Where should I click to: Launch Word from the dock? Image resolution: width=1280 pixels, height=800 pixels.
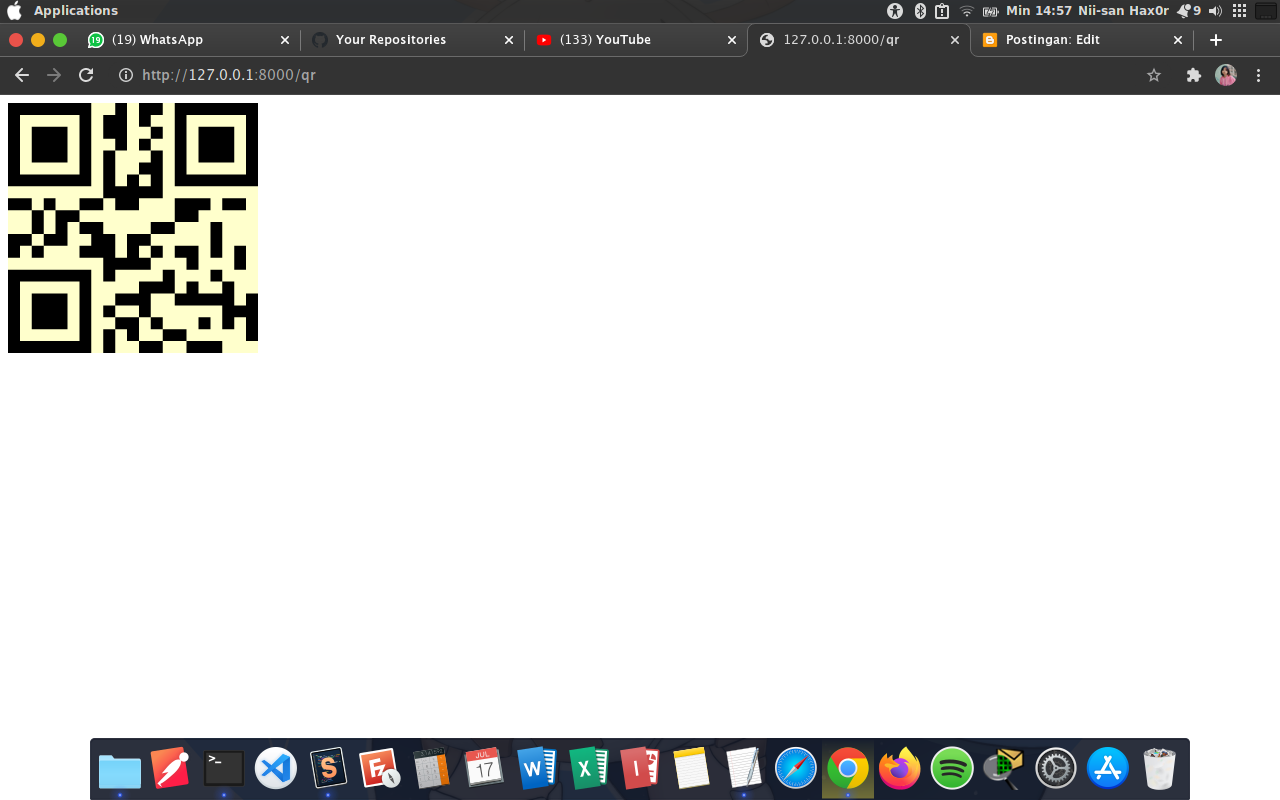[x=537, y=769]
